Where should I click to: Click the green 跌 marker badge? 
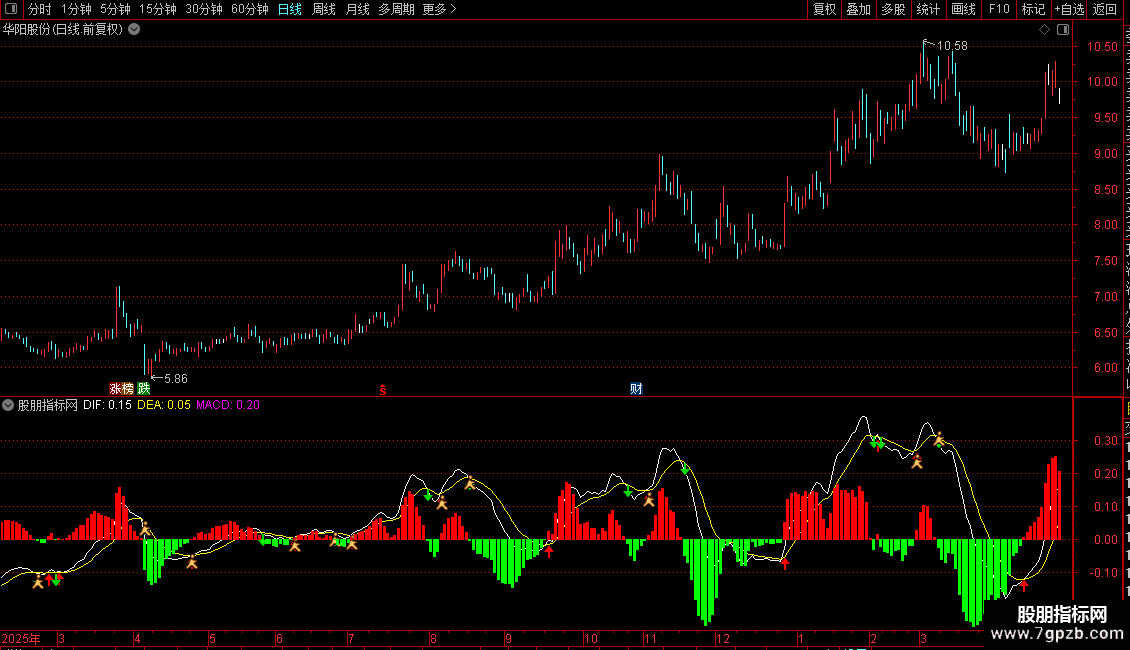click(143, 388)
